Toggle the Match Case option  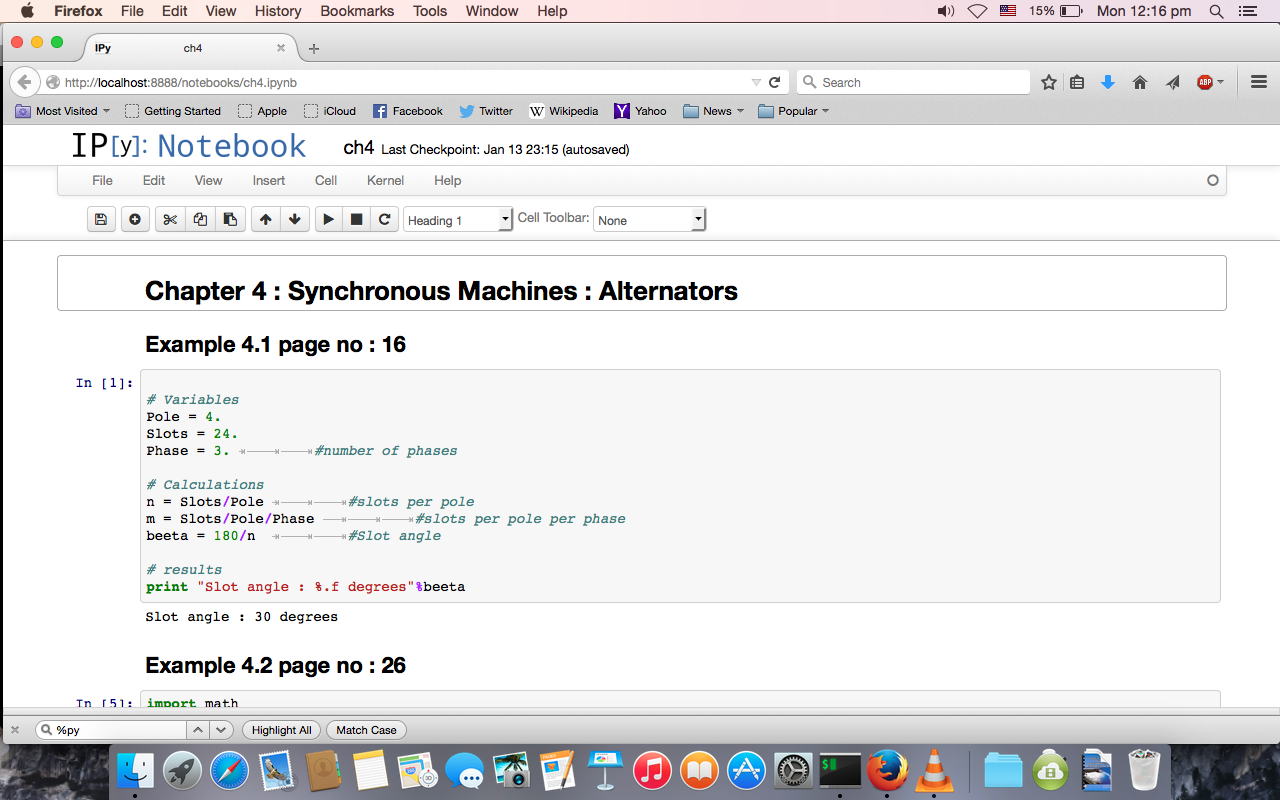click(x=366, y=730)
